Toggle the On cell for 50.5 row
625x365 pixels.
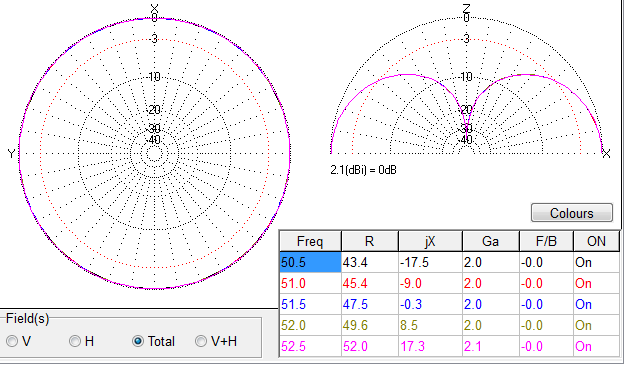596,262
